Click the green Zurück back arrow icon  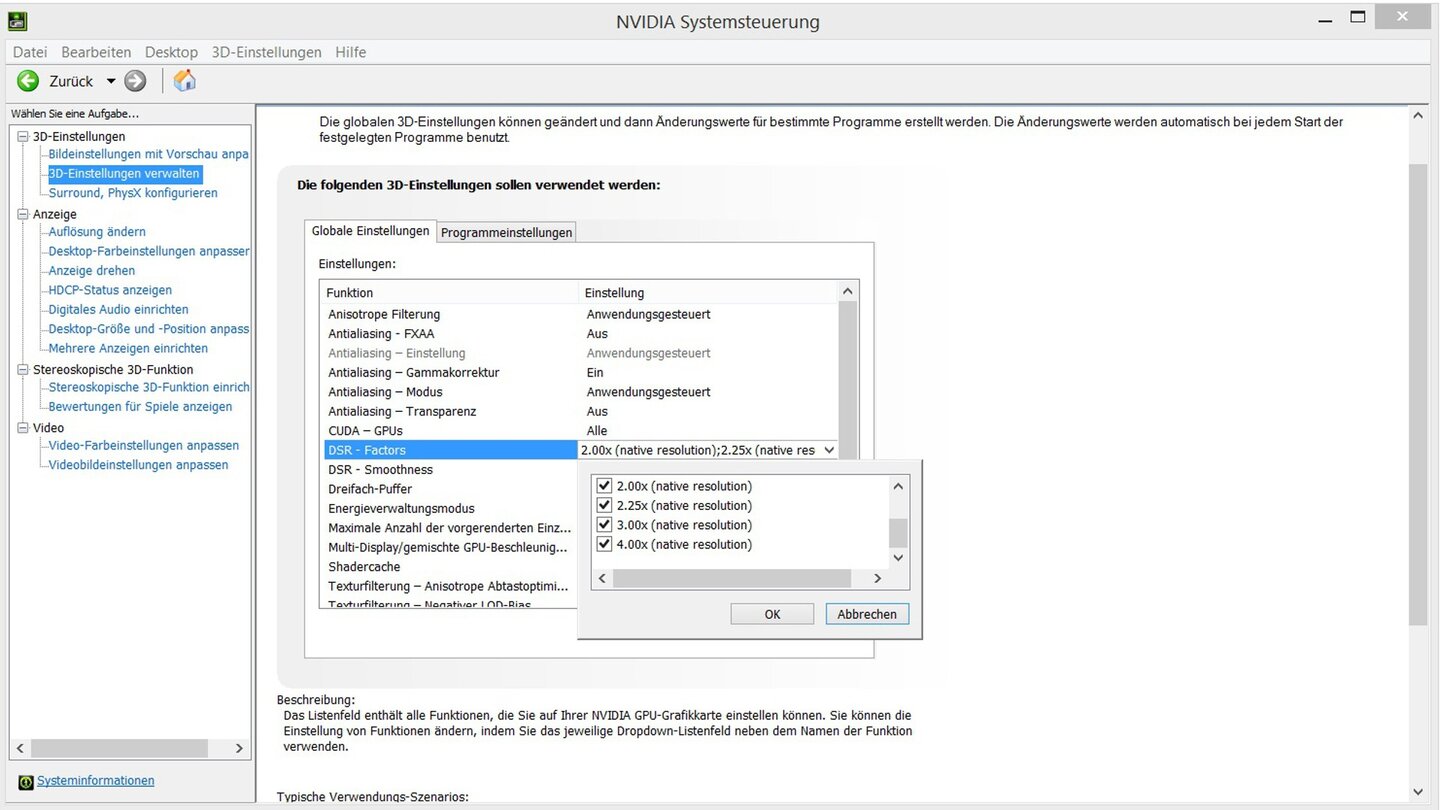28,81
